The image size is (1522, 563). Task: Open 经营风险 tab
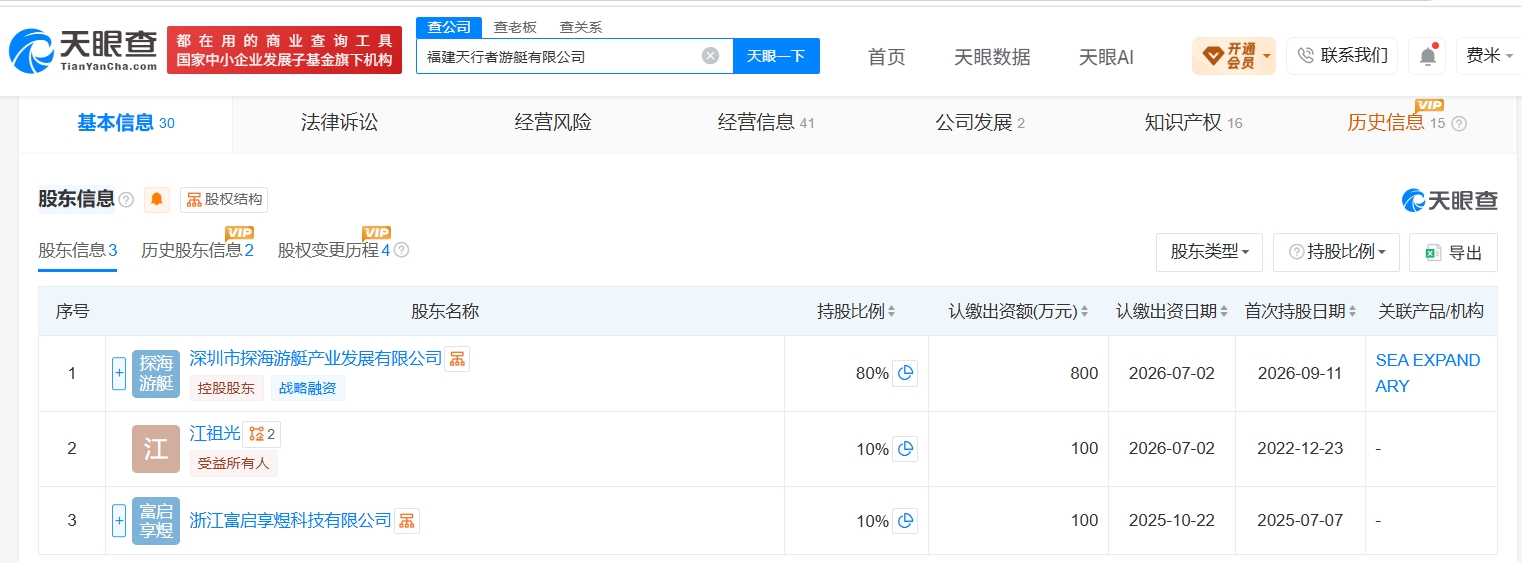tap(553, 123)
